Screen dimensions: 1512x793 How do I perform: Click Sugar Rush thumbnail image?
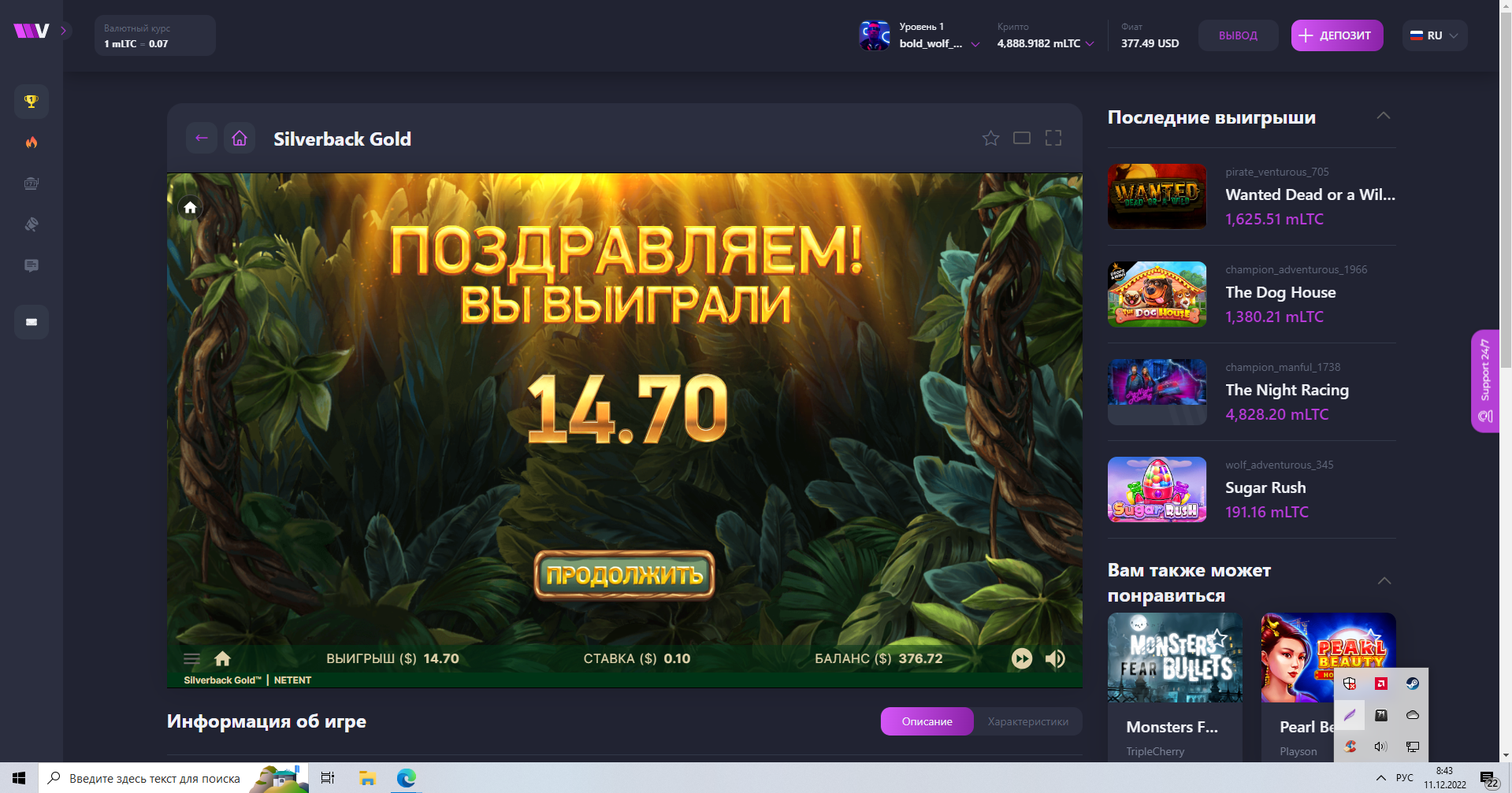[x=1157, y=490]
